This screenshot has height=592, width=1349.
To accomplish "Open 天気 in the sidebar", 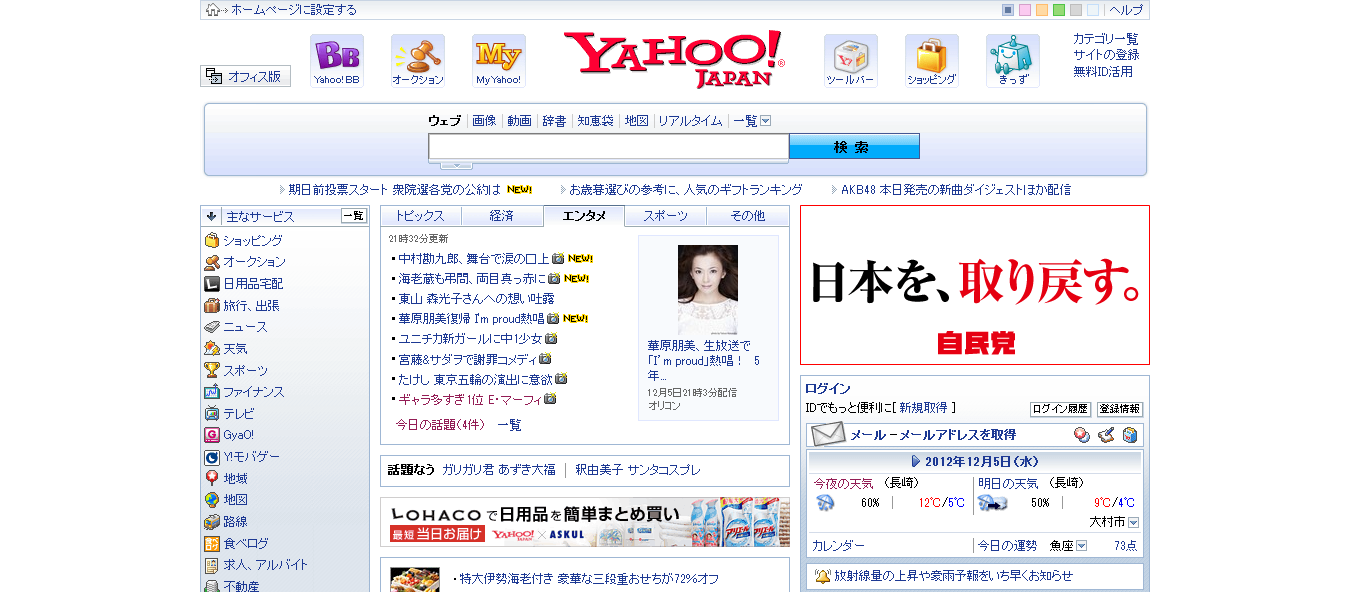I will 235,349.
